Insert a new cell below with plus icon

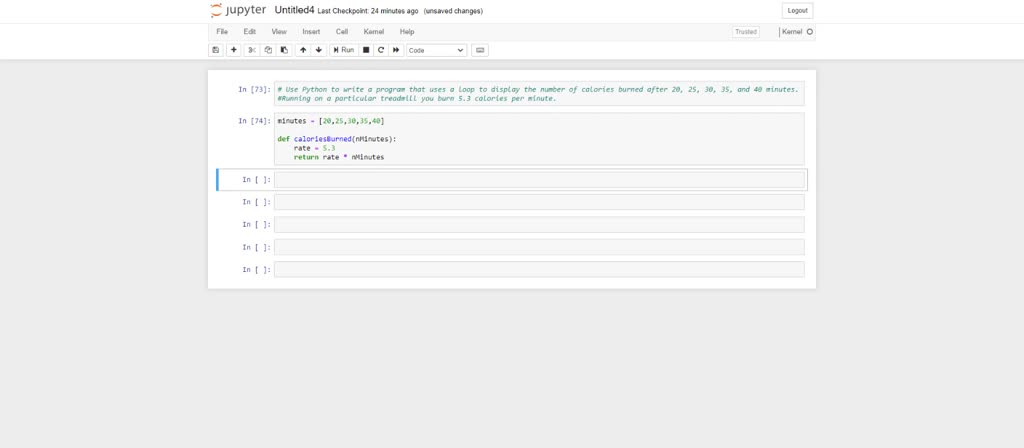[x=234, y=50]
